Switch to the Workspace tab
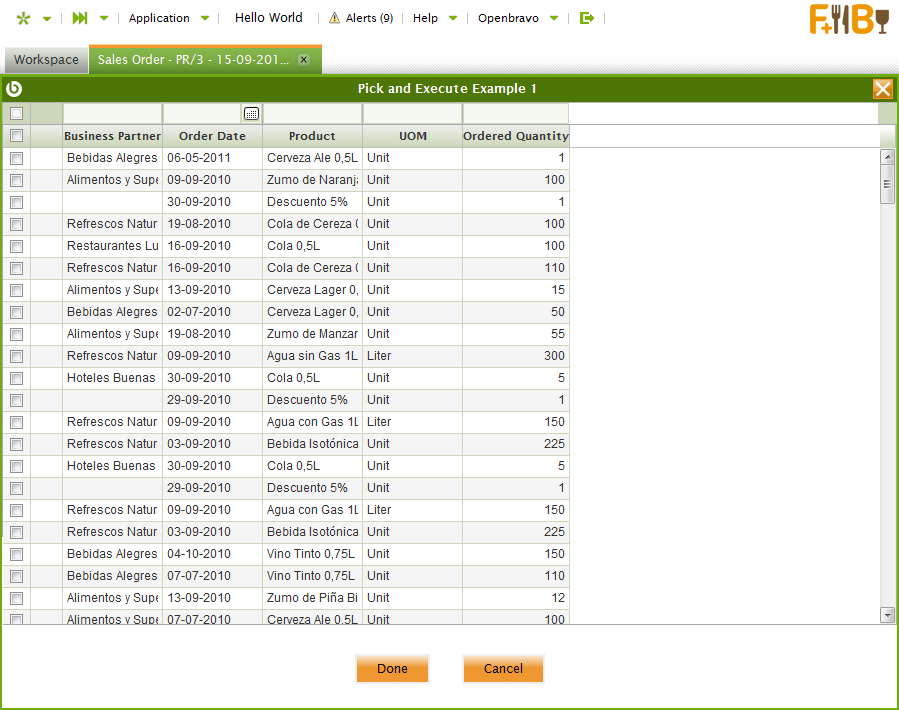Image resolution: width=899 pixels, height=710 pixels. [46, 60]
